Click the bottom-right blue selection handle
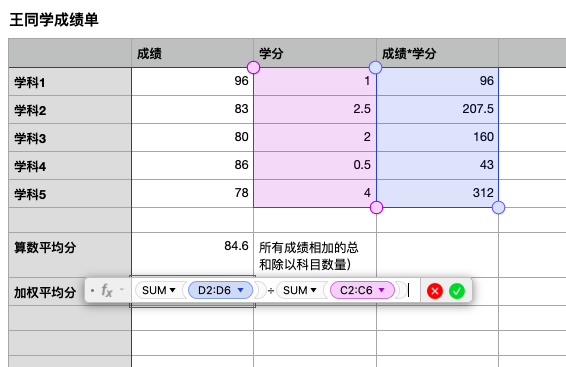This screenshot has width=566, height=367. (x=498, y=207)
